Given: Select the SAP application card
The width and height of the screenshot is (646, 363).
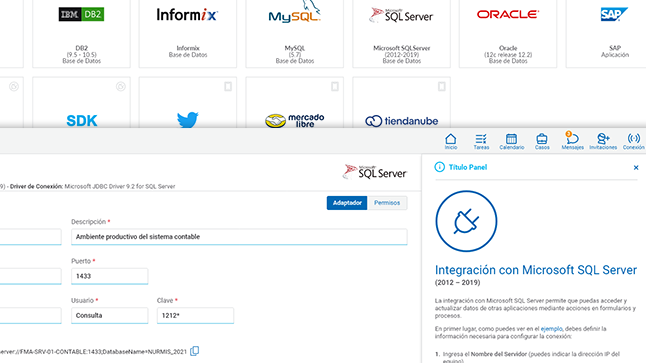Looking at the screenshot, I should coord(606,33).
